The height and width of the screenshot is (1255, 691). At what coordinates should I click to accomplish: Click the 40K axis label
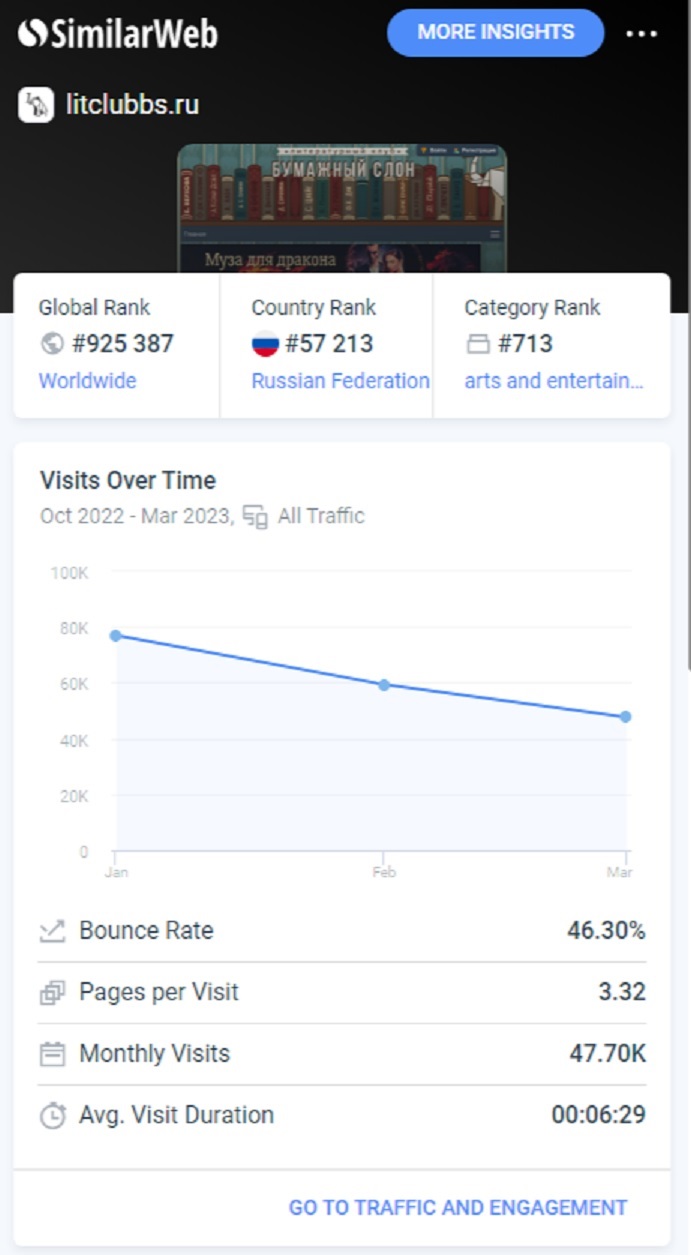coord(73,741)
